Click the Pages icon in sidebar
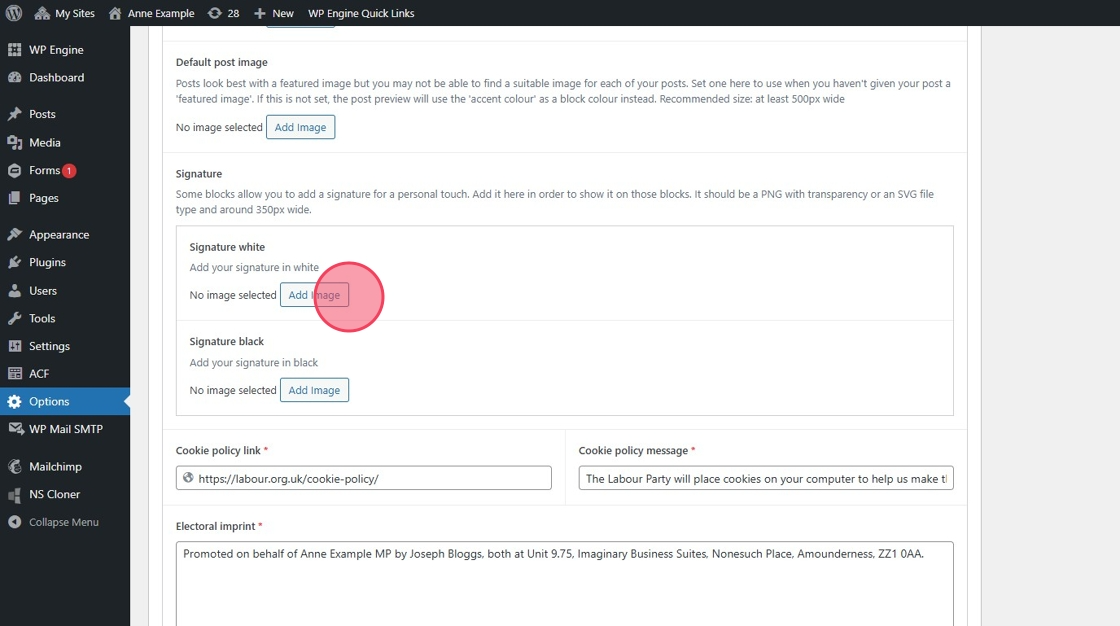 pos(14,198)
